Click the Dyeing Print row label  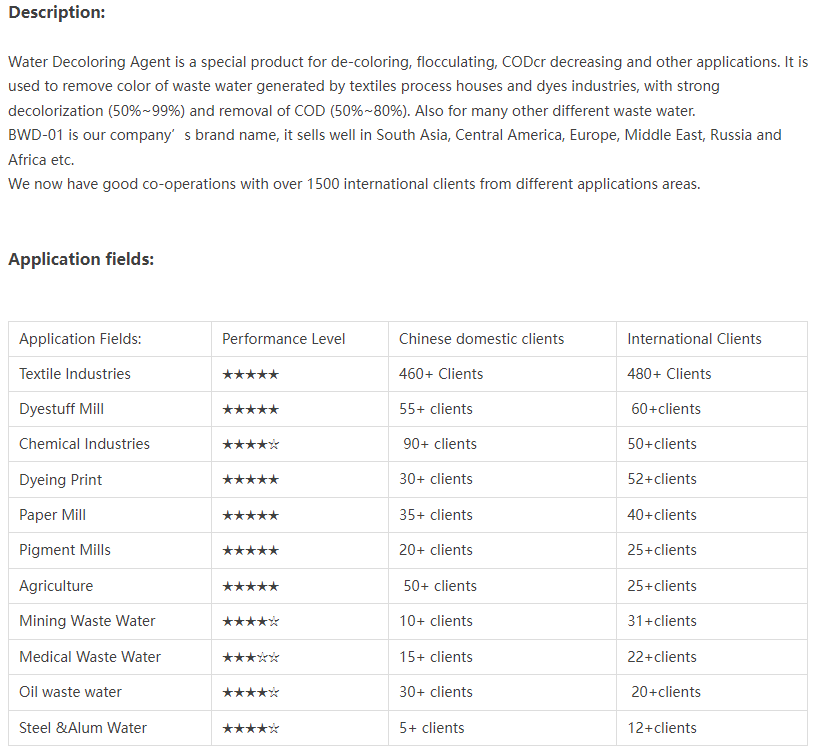(x=60, y=480)
